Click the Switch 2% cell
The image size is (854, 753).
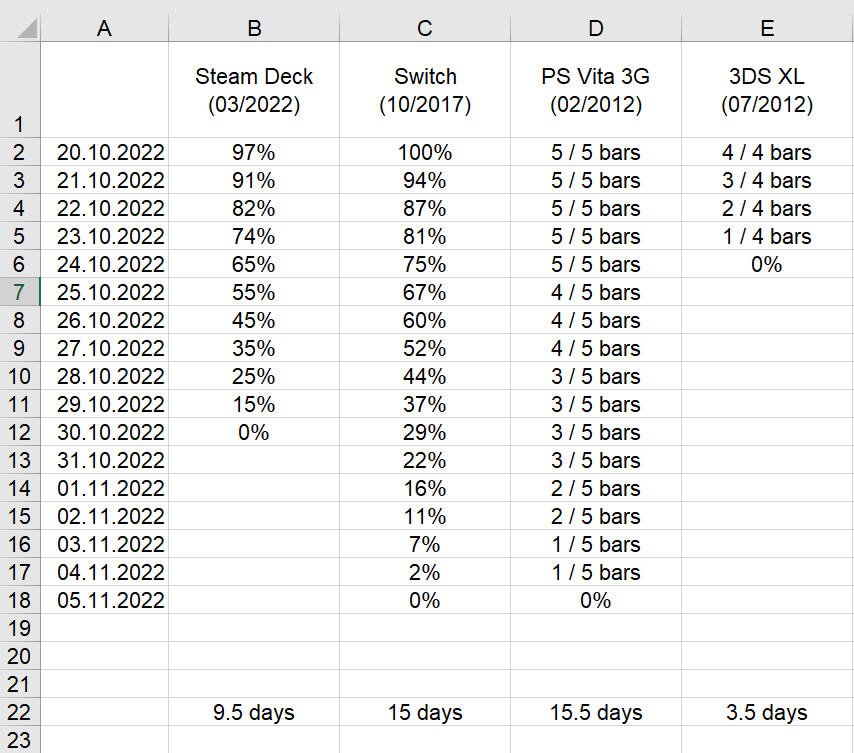click(425, 572)
